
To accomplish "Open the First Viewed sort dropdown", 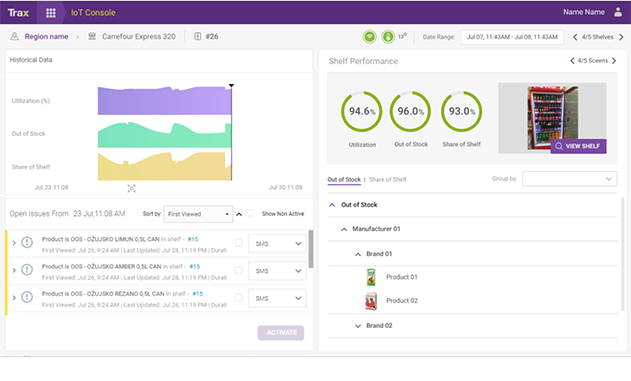I will 198,214.
